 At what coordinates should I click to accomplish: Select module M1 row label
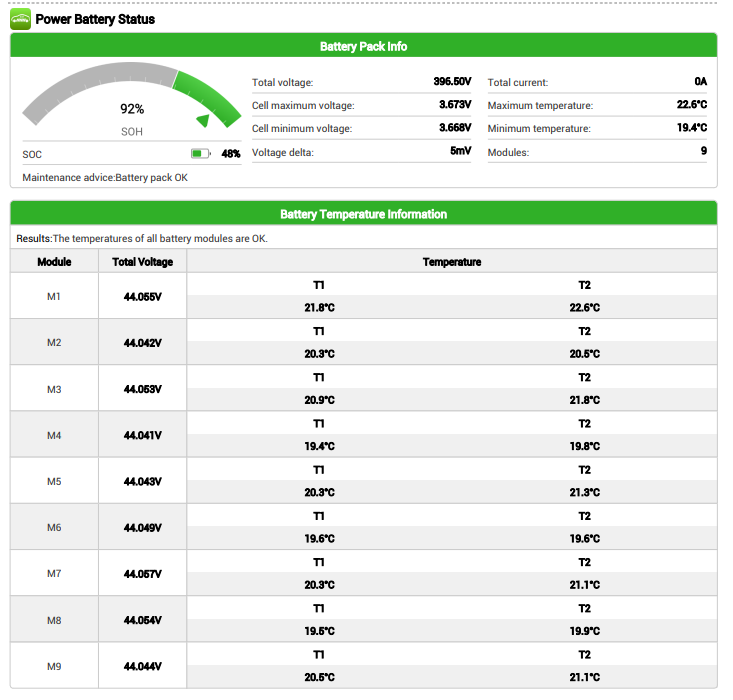tap(54, 296)
